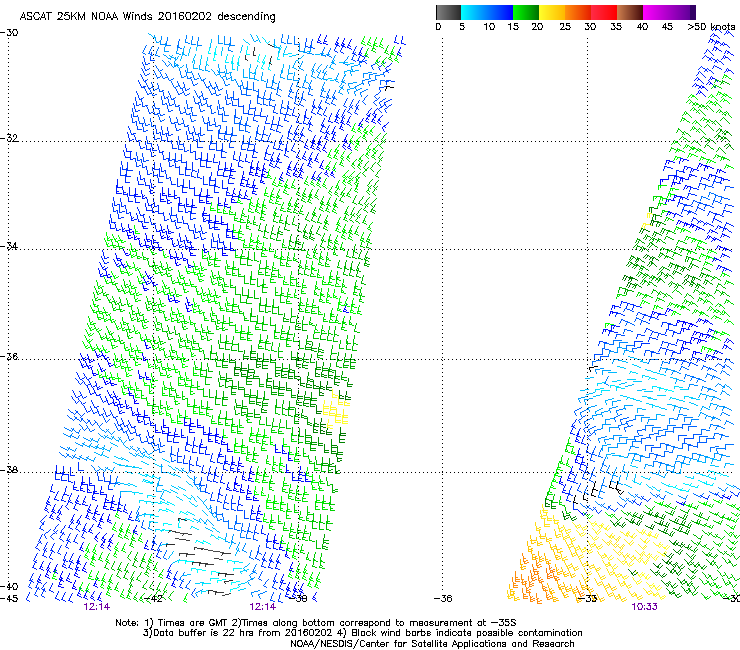Select the brown 35-40 knots color segment

630,12
